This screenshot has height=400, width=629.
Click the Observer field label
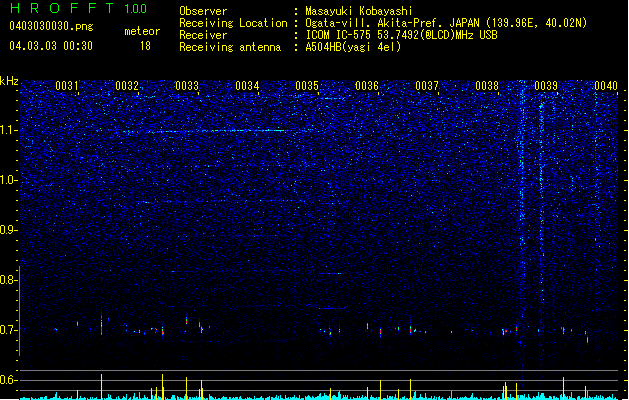(203, 11)
